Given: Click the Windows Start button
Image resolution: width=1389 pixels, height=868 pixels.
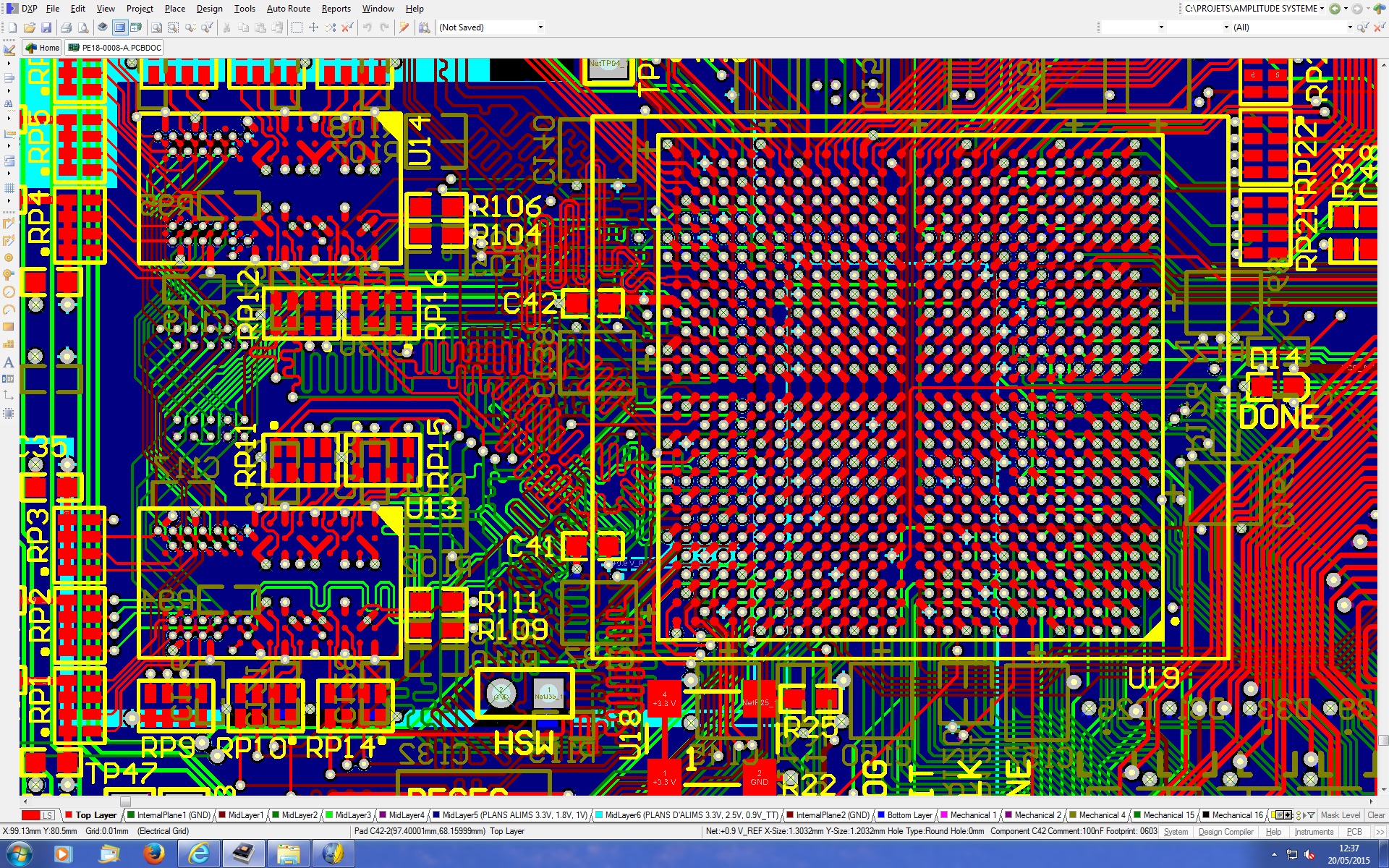Looking at the screenshot, I should coord(20,854).
